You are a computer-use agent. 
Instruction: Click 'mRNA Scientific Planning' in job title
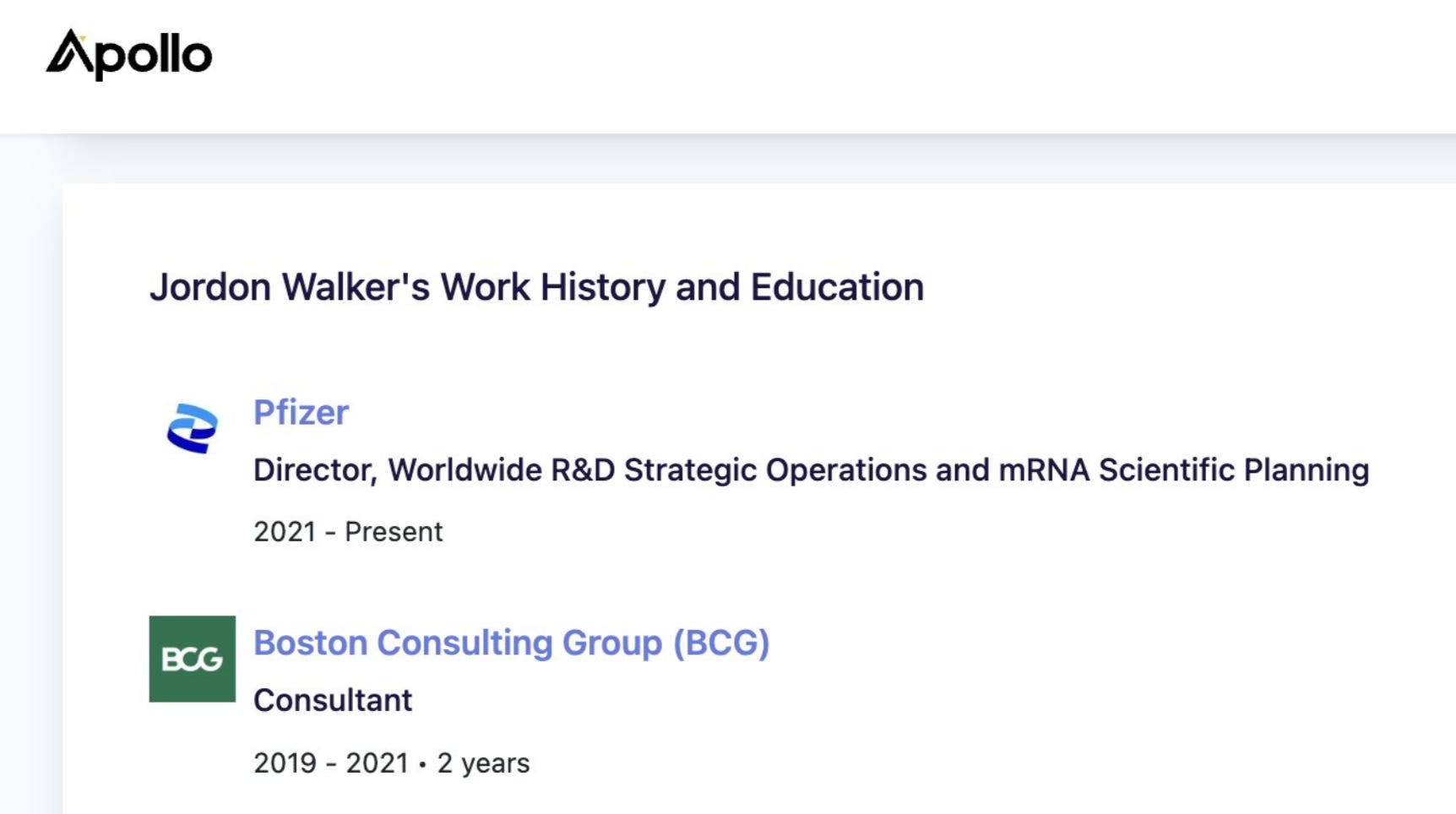1183,470
